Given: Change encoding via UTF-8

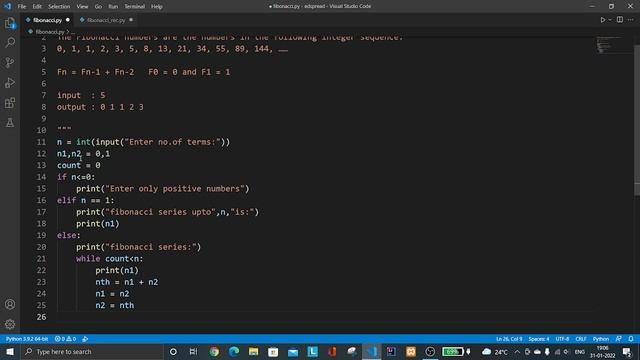Looking at the screenshot, I should tap(562, 339).
